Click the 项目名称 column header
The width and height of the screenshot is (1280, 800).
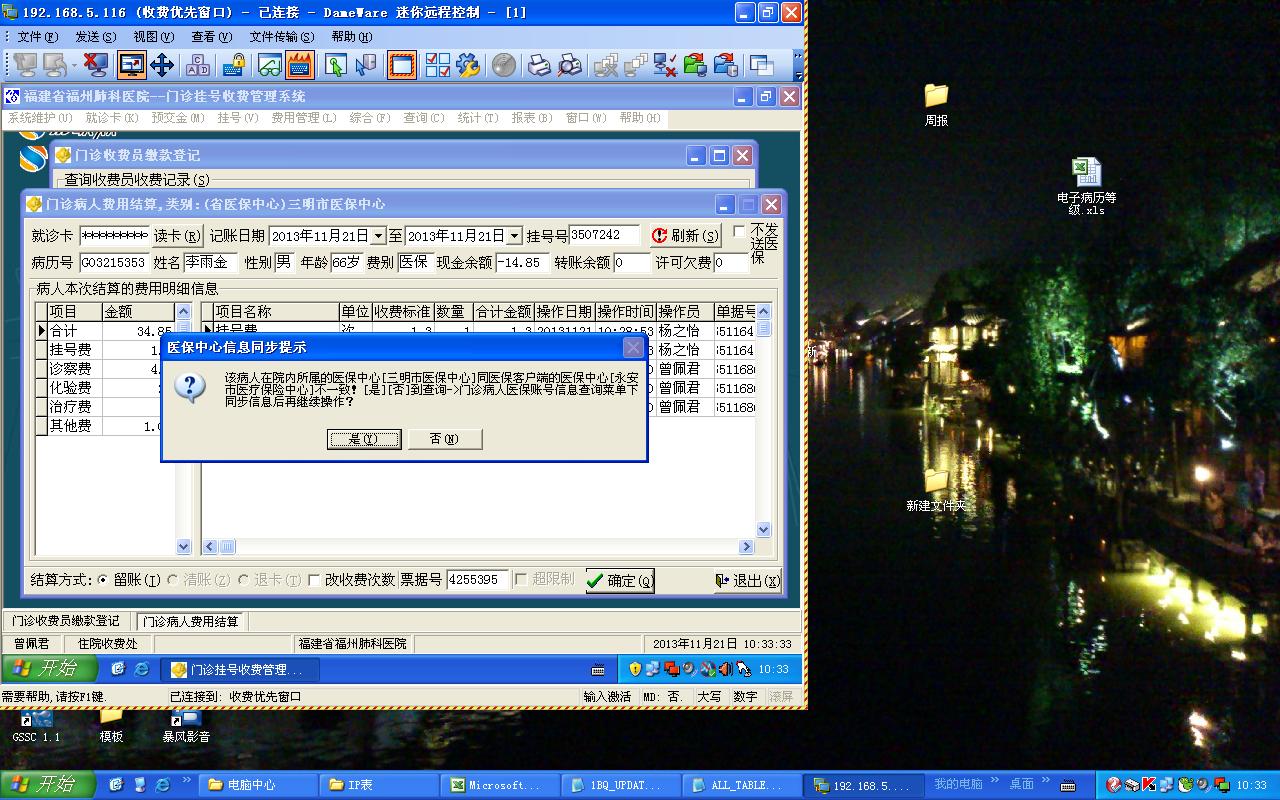coord(275,312)
